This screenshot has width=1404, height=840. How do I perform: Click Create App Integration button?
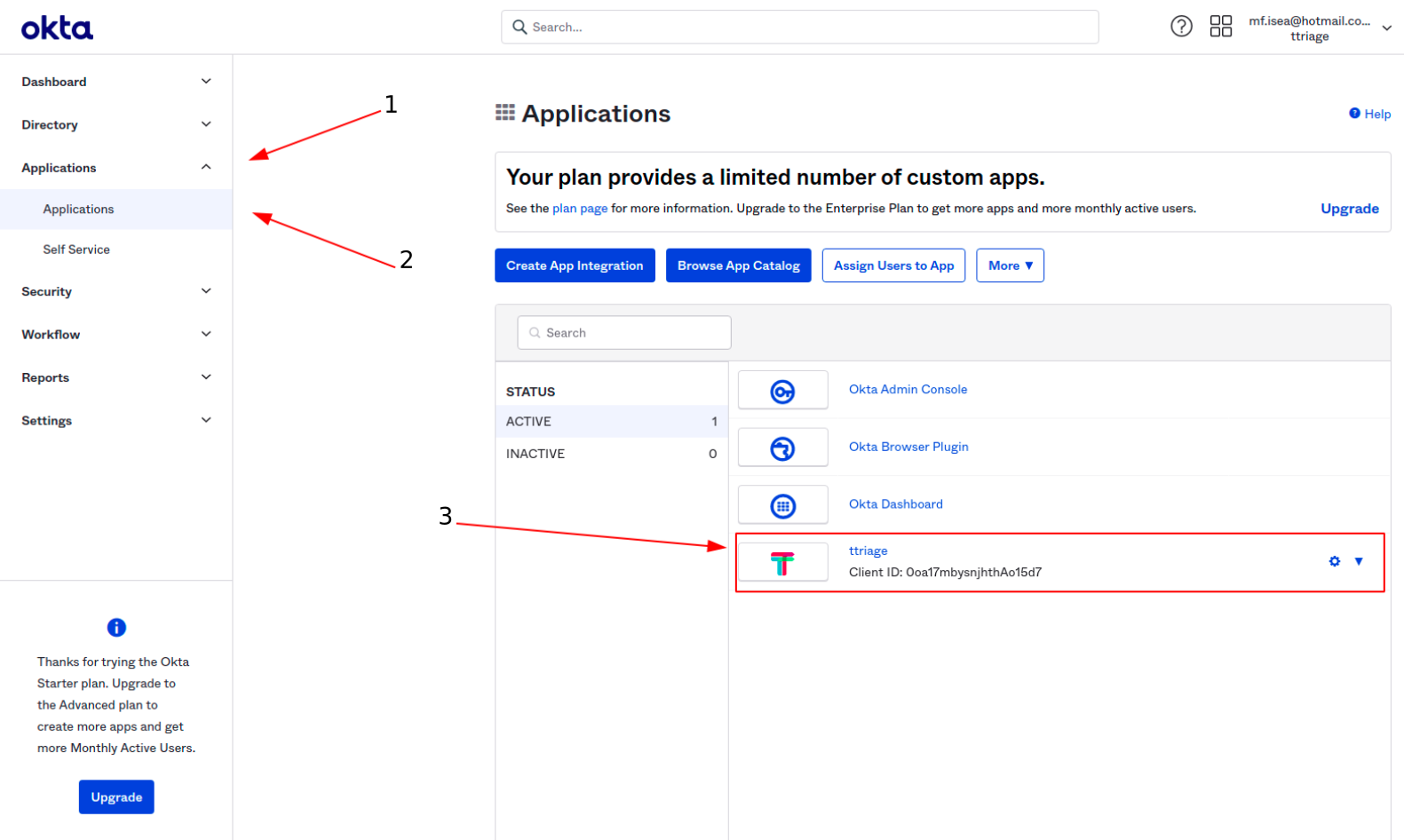coord(575,265)
